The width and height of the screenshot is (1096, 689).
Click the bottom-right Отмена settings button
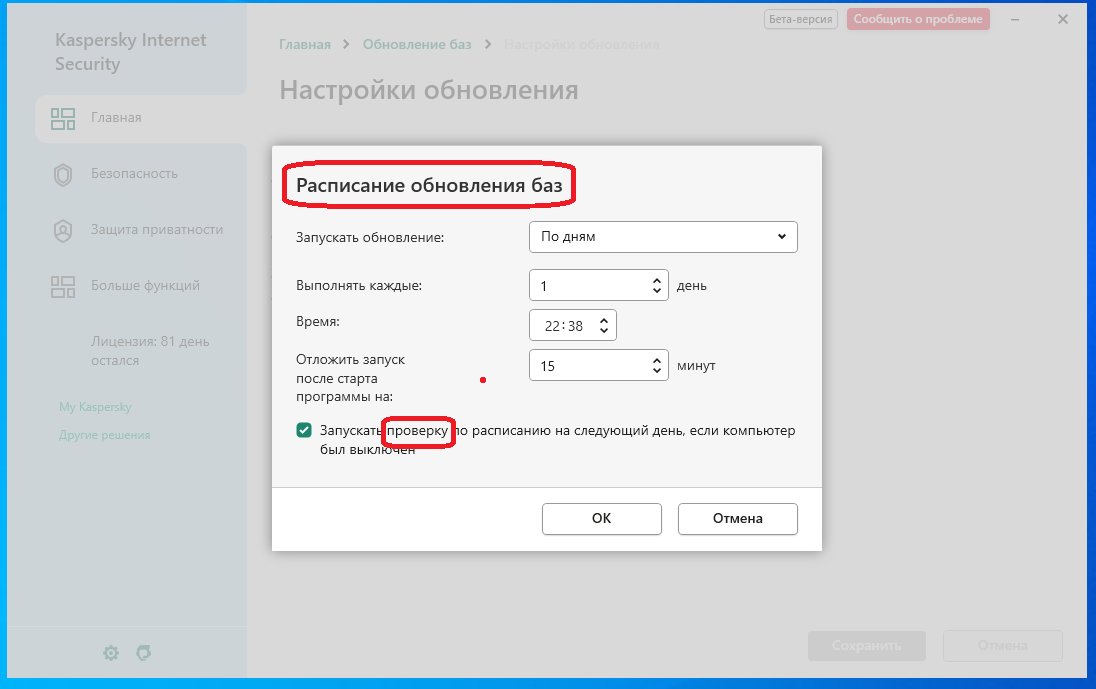click(1002, 646)
